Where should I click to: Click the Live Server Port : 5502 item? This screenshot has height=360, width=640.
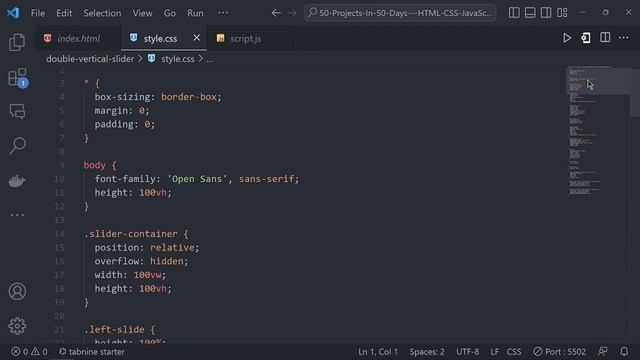(x=560, y=351)
